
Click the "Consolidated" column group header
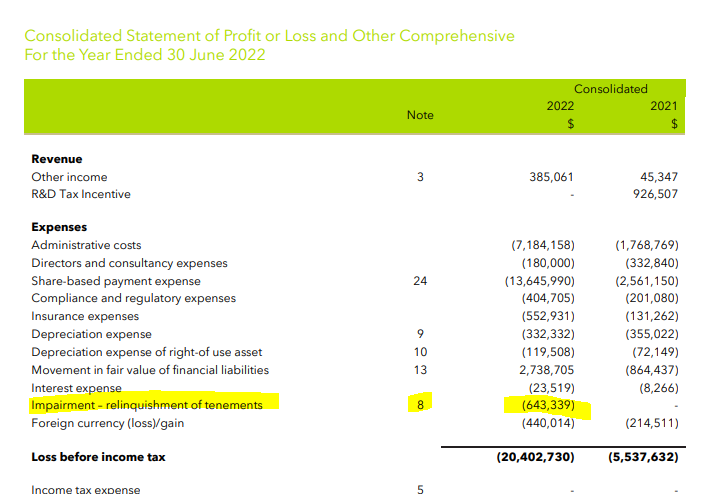point(610,89)
